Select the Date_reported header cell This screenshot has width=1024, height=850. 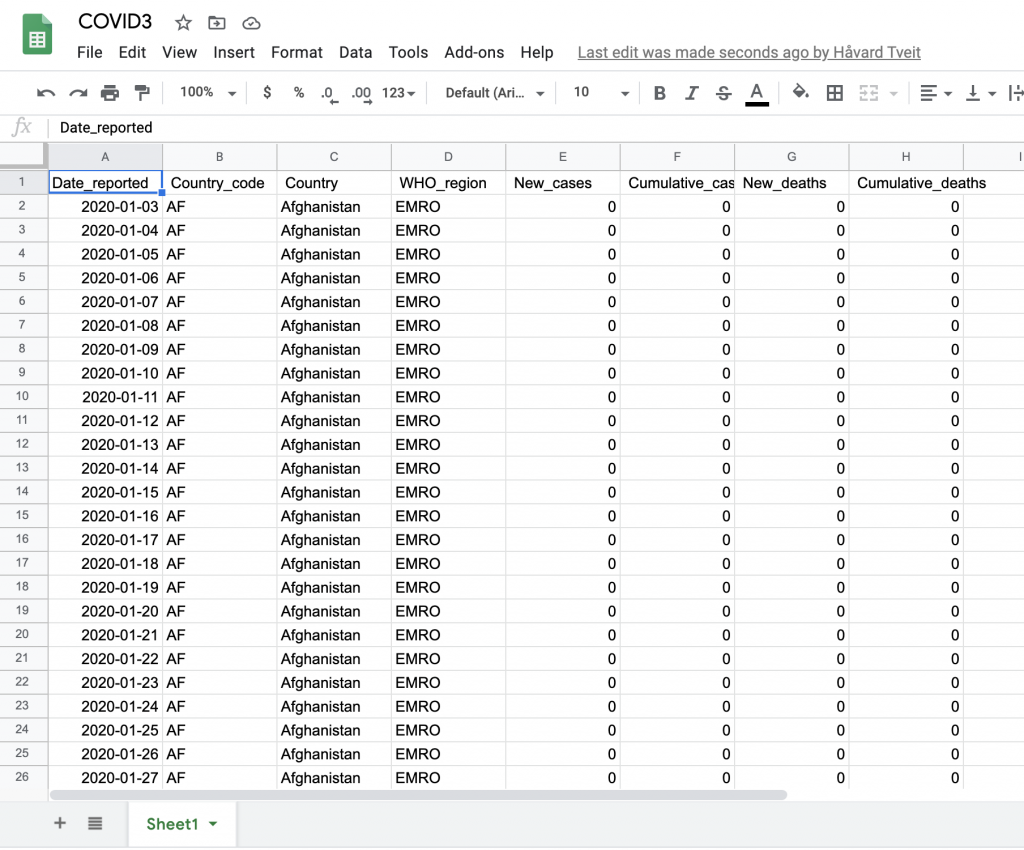coord(105,183)
